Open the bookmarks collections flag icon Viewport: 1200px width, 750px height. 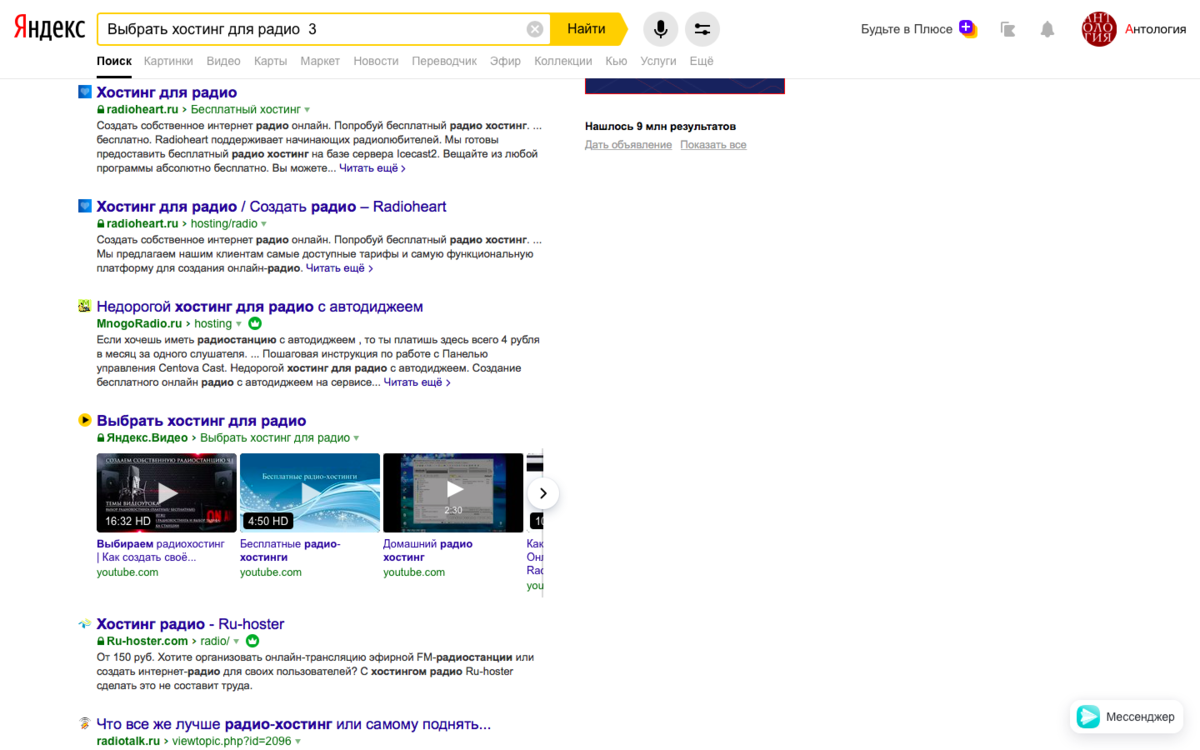(1008, 29)
